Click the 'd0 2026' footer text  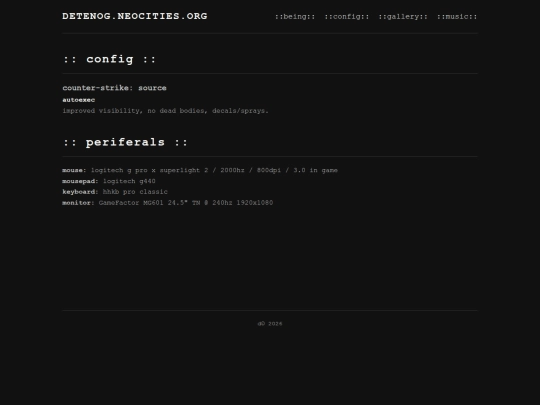pos(270,324)
